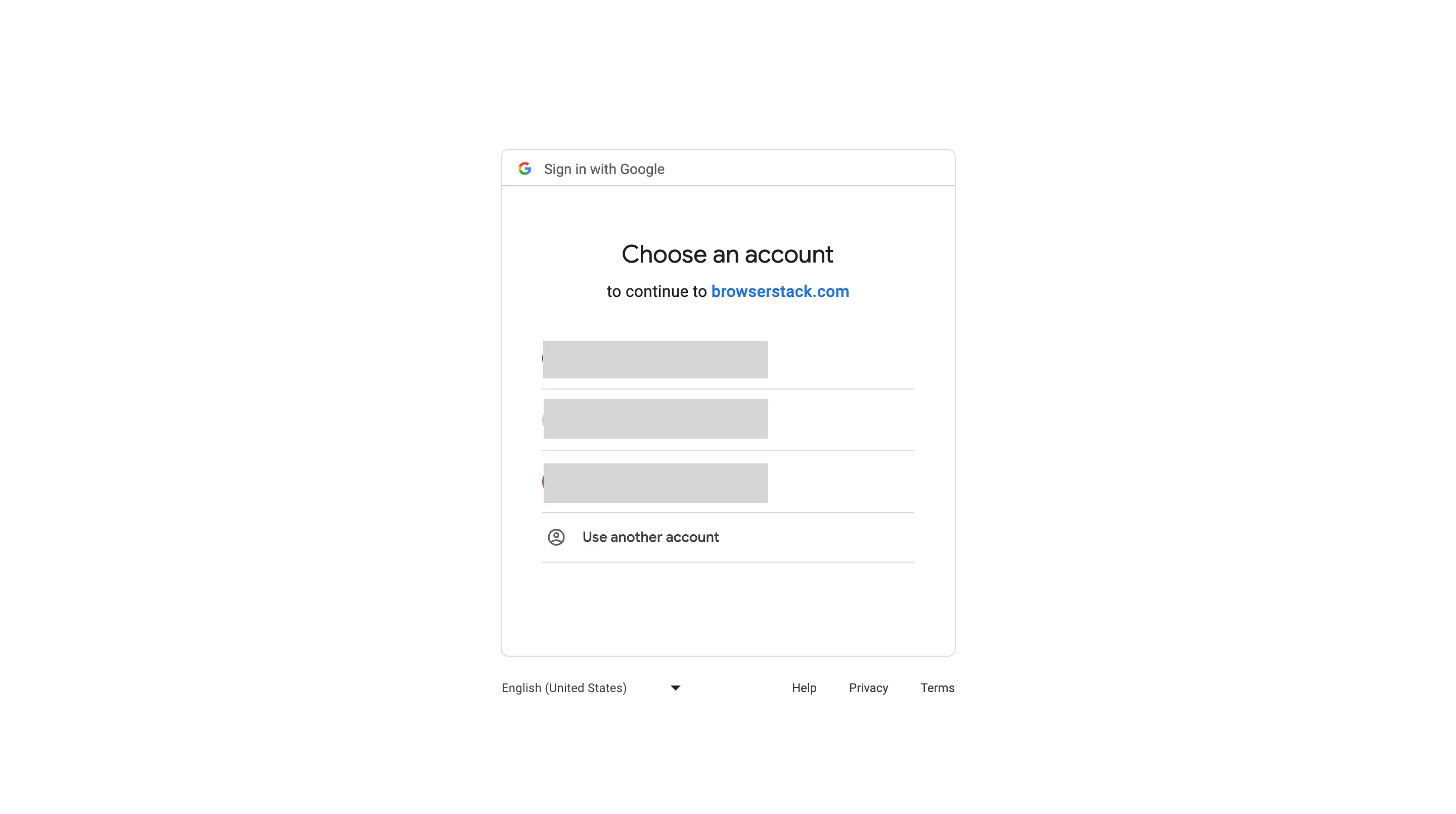Image resolution: width=1456 pixels, height=814 pixels.
Task: Select the first greyed-out account entry
Action: pos(655,360)
